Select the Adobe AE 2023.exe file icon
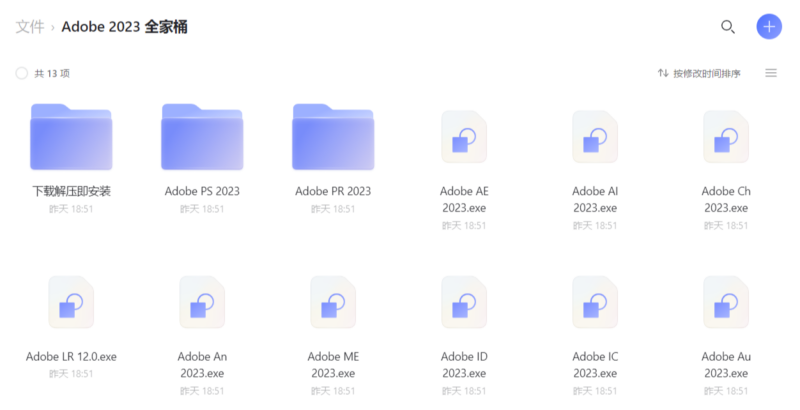Image resolution: width=800 pixels, height=410 pixels. point(464,137)
